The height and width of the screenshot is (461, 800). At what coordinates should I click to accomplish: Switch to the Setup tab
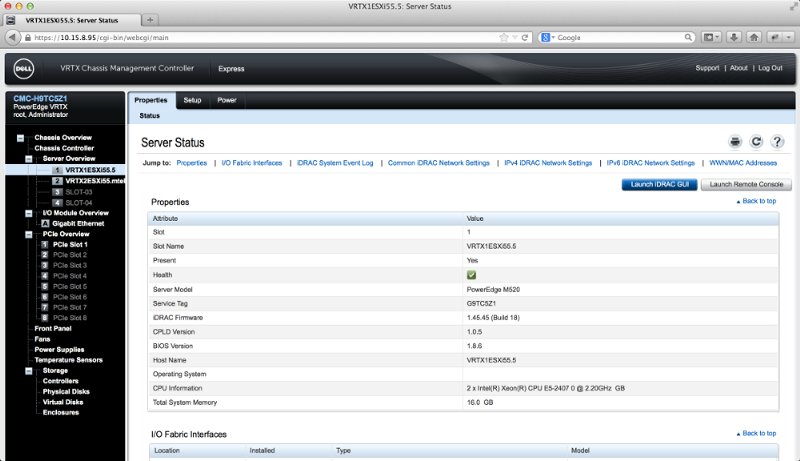coord(192,100)
